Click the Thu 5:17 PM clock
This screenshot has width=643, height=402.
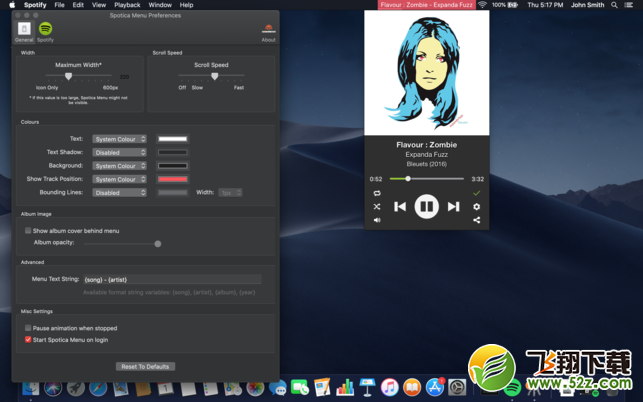pos(545,5)
